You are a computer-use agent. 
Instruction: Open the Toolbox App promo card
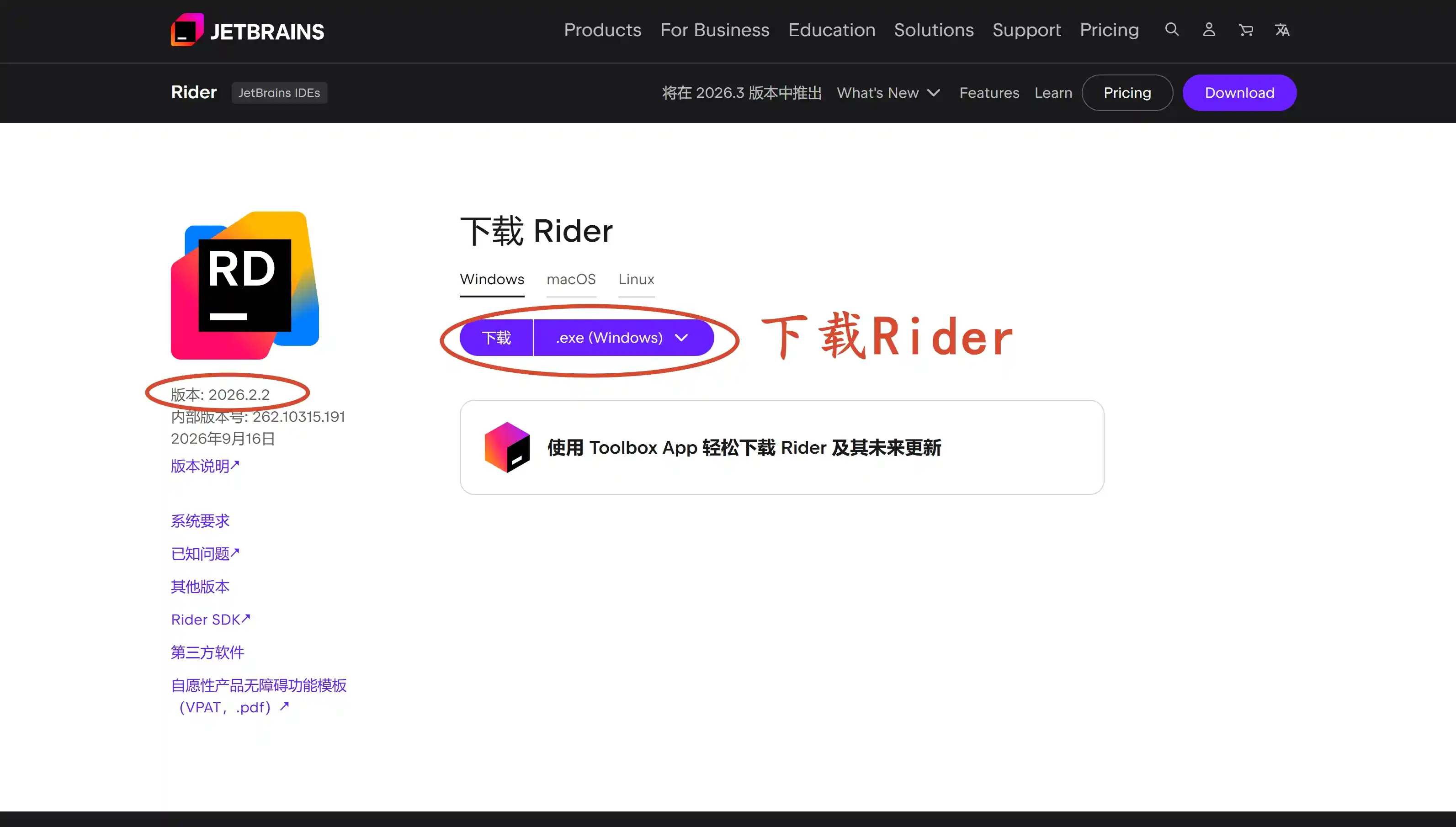click(x=781, y=448)
